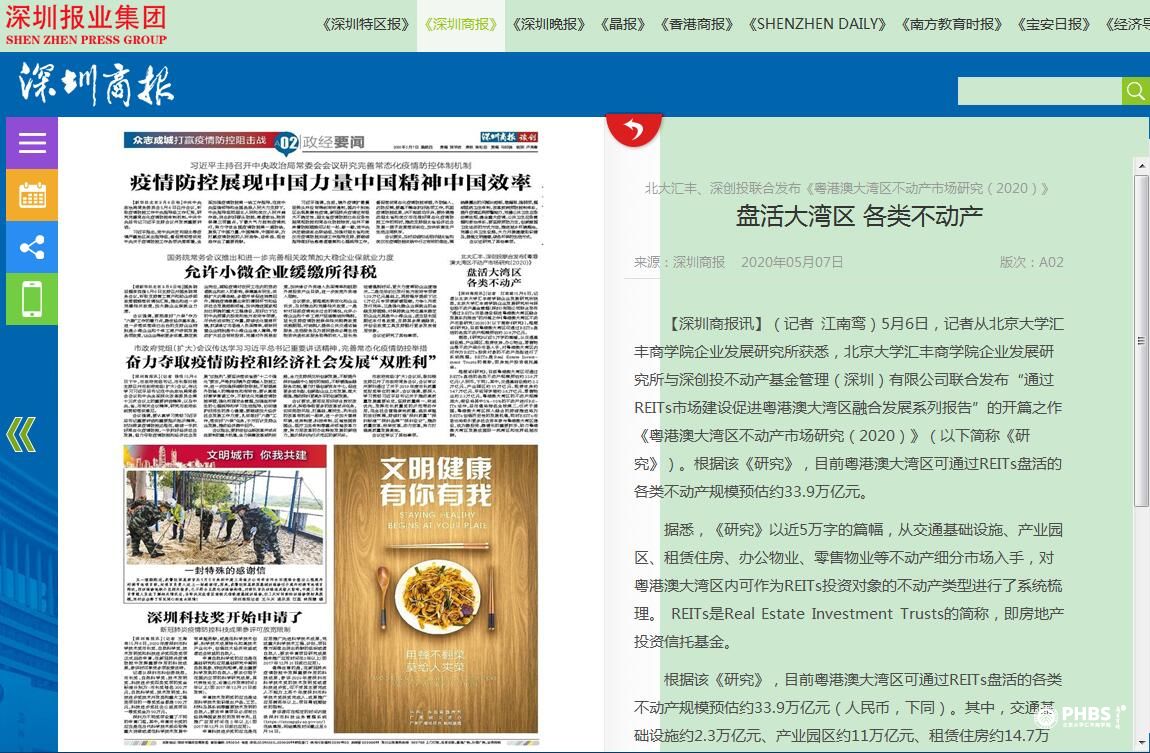
Task: Click the 文明城市 你我共建 photo of workers
Action: coord(225,517)
